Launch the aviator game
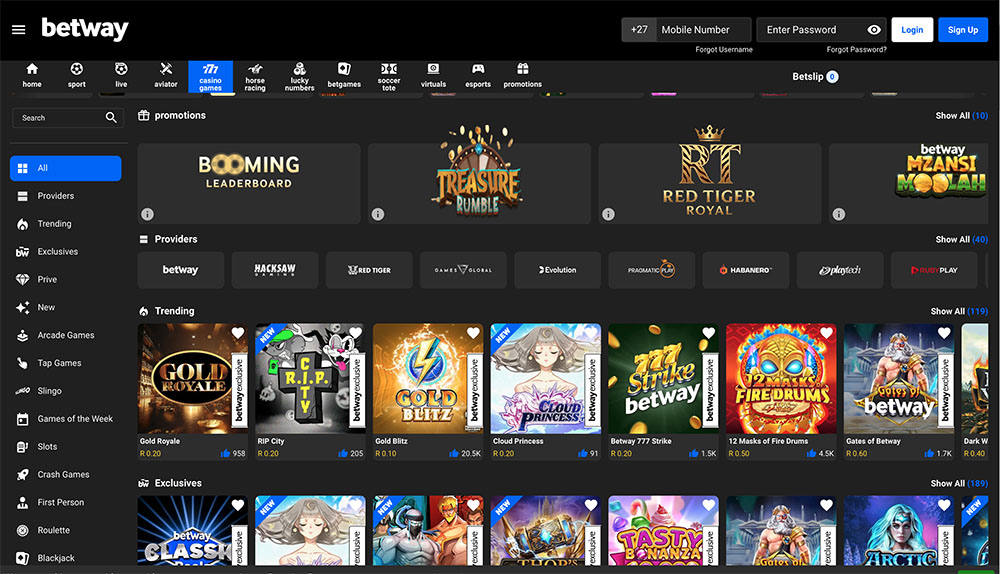Screen dimensions: 1000x574 point(166,75)
